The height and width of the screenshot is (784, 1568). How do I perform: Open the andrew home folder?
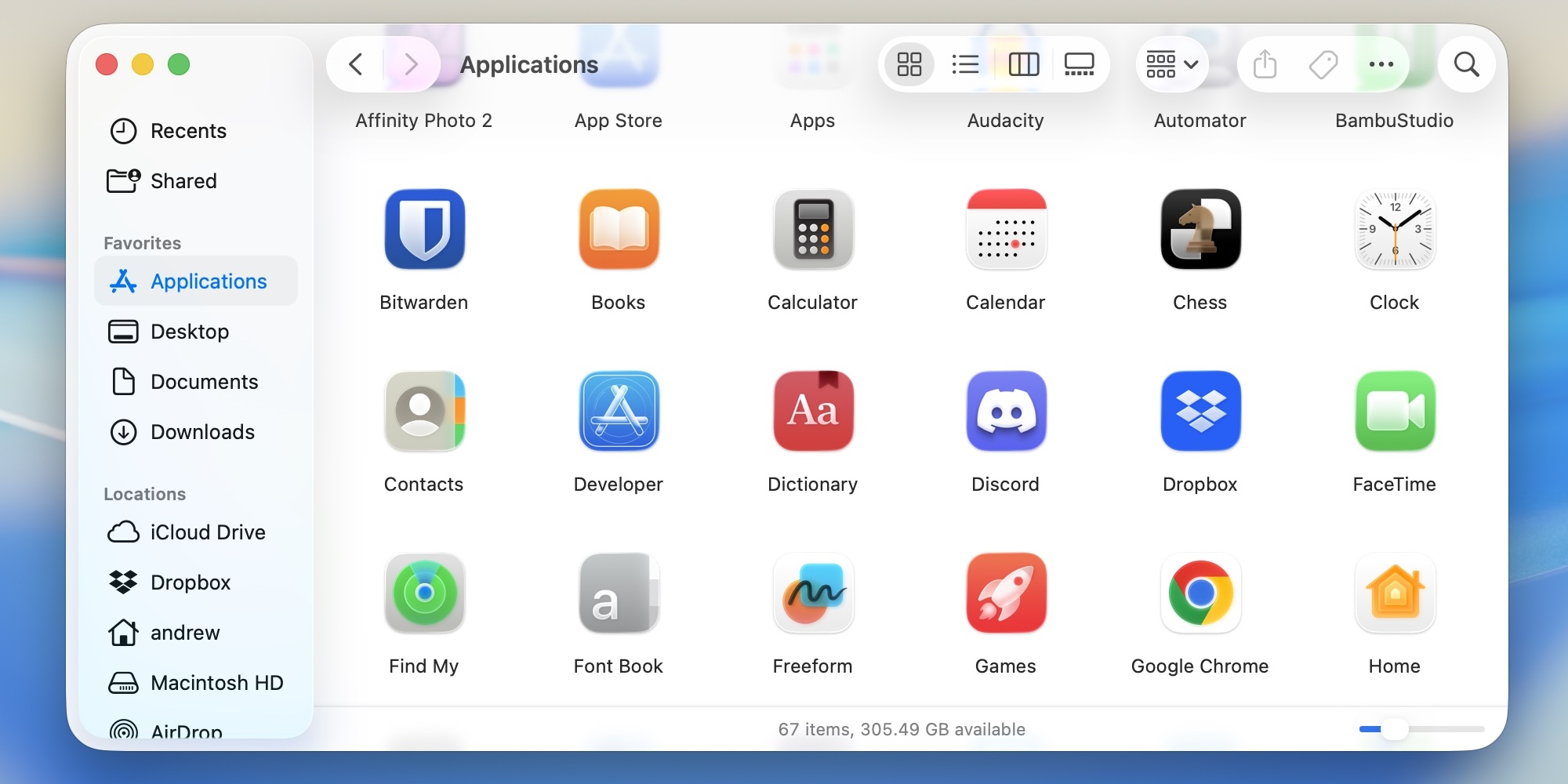point(196,633)
